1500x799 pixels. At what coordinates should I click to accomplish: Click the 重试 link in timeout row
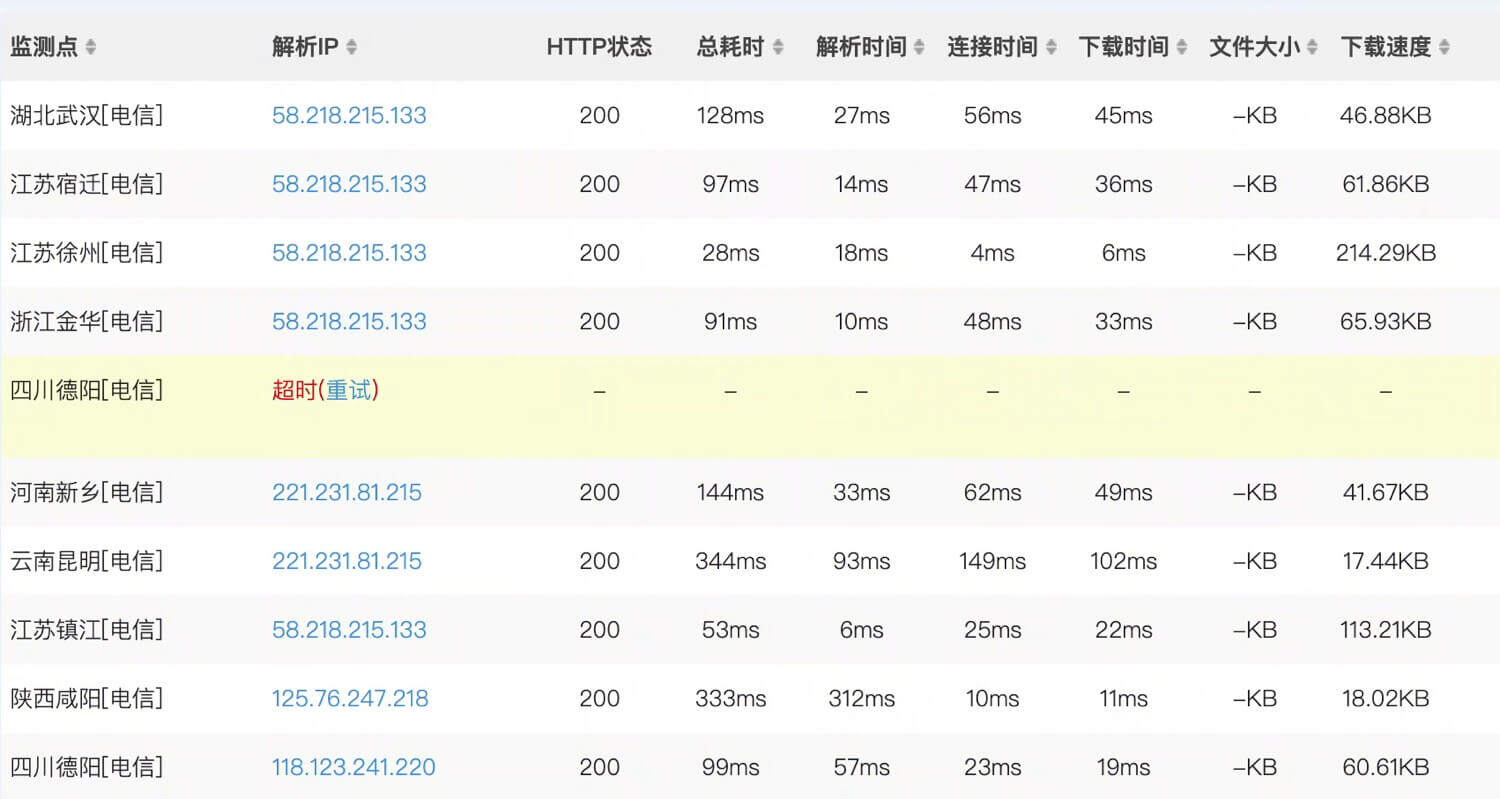349,390
